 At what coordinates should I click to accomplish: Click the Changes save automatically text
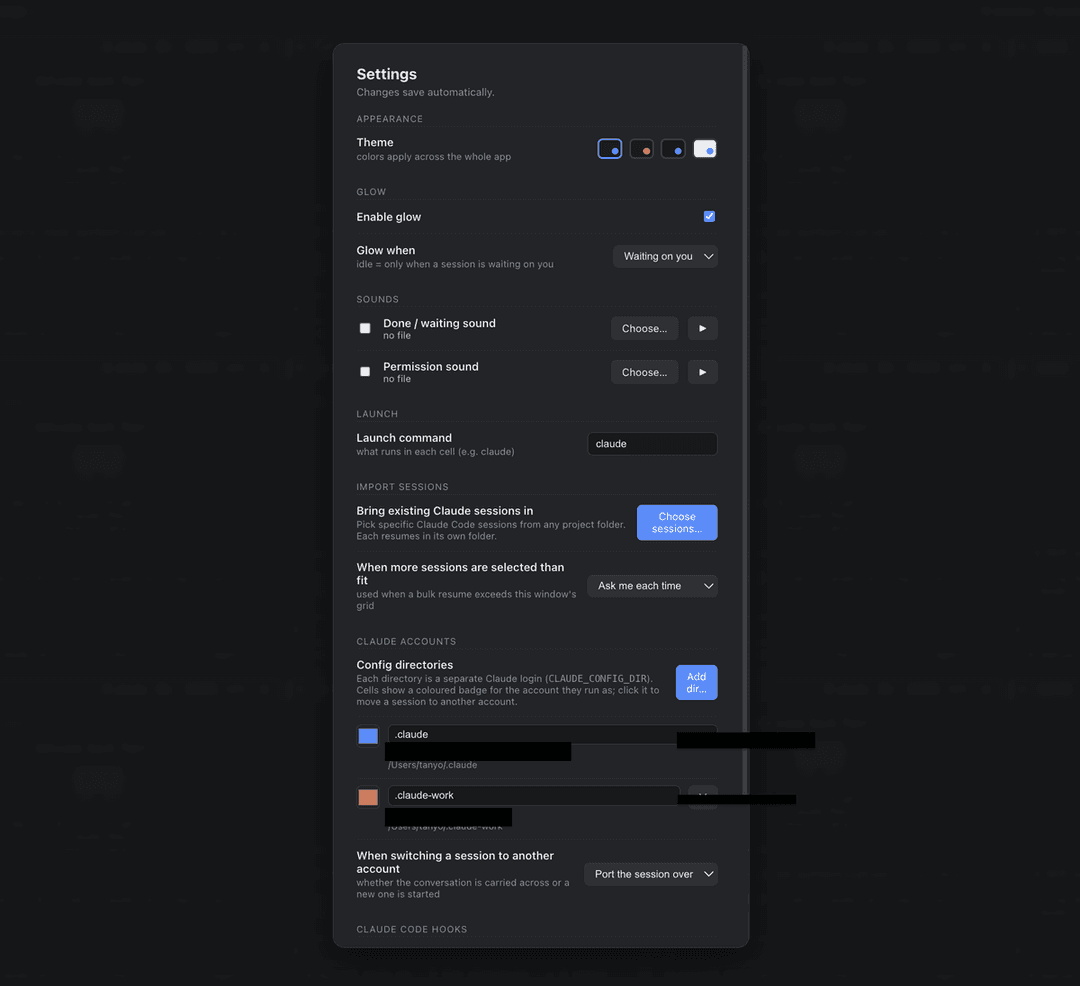tap(425, 92)
